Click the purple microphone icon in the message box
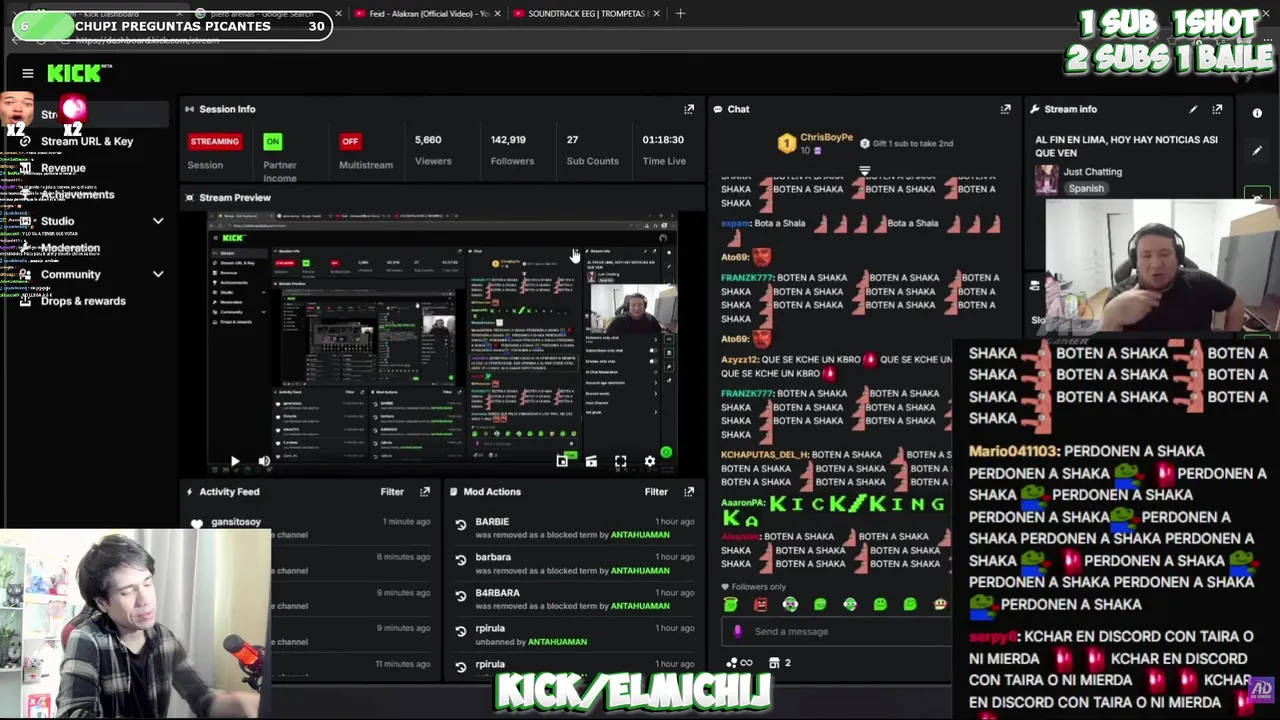 tap(738, 631)
